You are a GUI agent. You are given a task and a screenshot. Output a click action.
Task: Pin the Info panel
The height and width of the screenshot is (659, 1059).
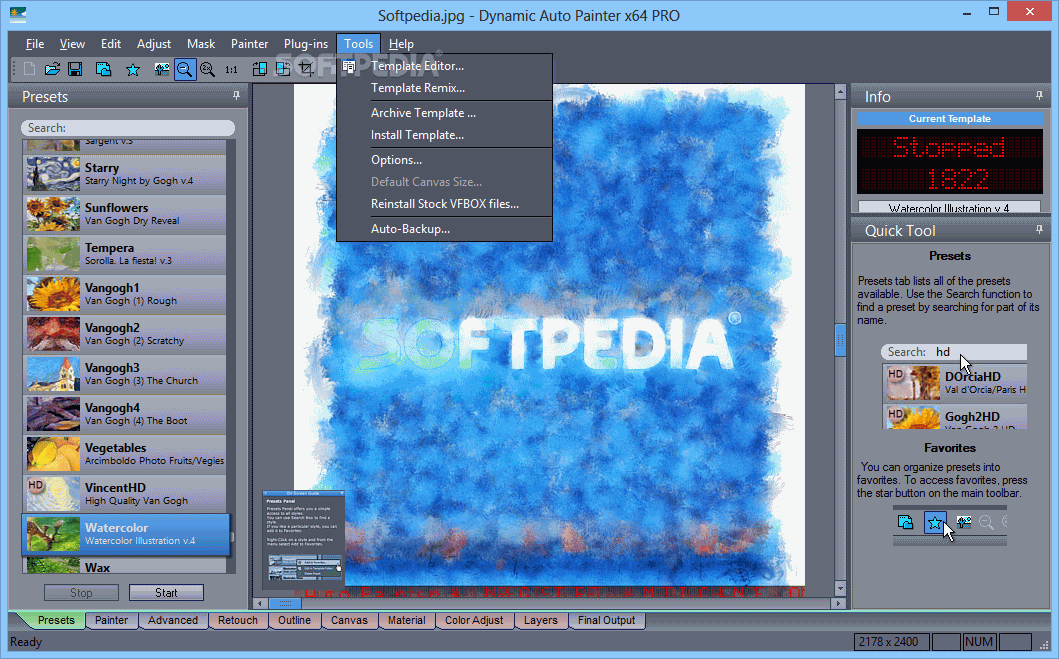[1039, 95]
